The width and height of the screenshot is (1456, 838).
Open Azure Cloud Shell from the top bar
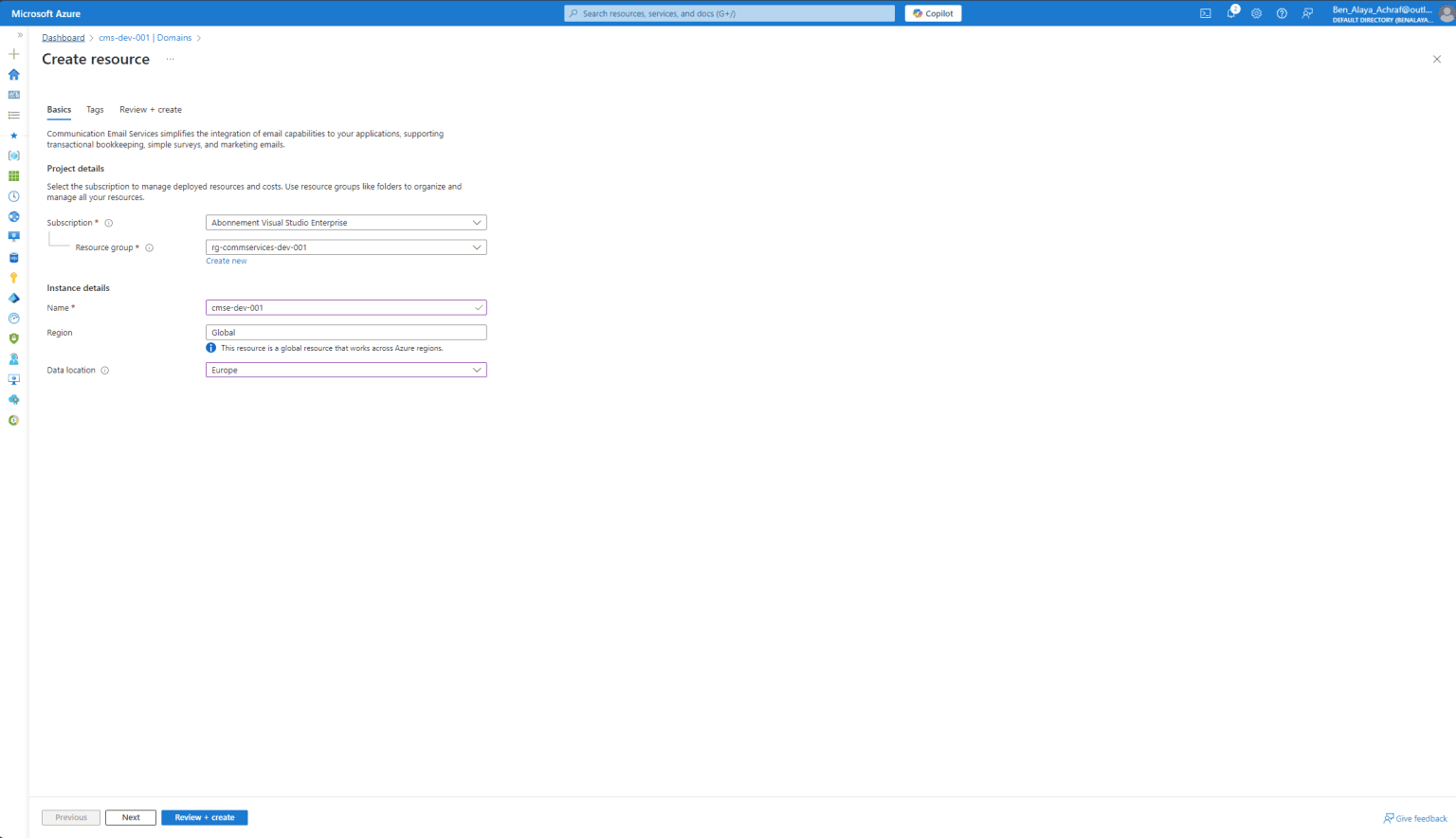click(1205, 12)
